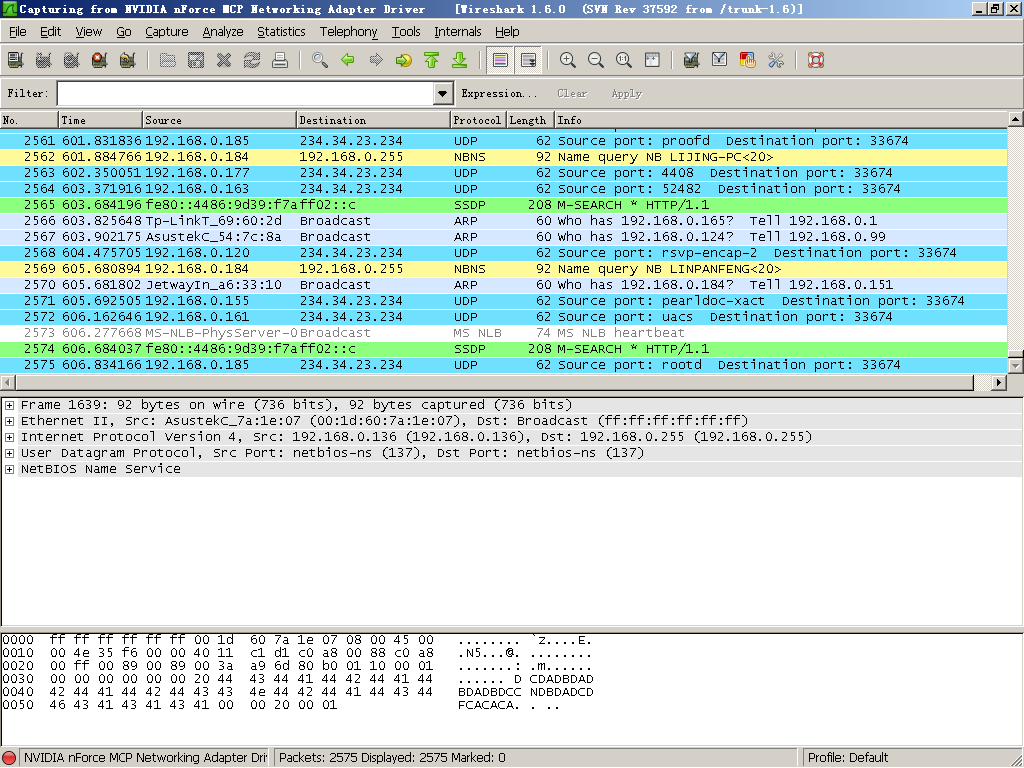Image resolution: width=1024 pixels, height=768 pixels.
Task: Go back in packet history arrow
Action: (348, 61)
